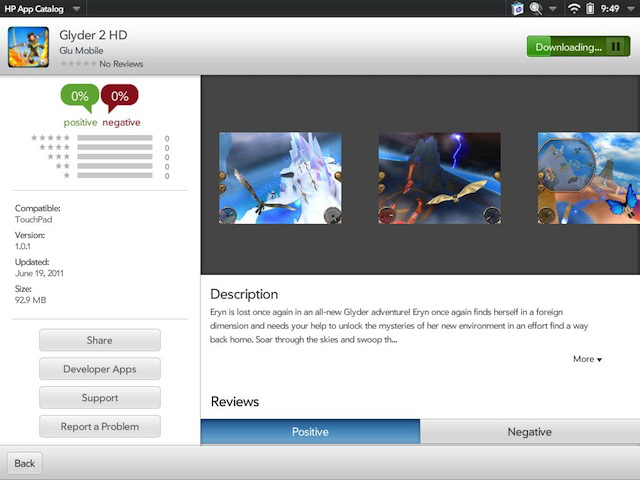
Task: Open Developer Apps
Action: tap(100, 369)
